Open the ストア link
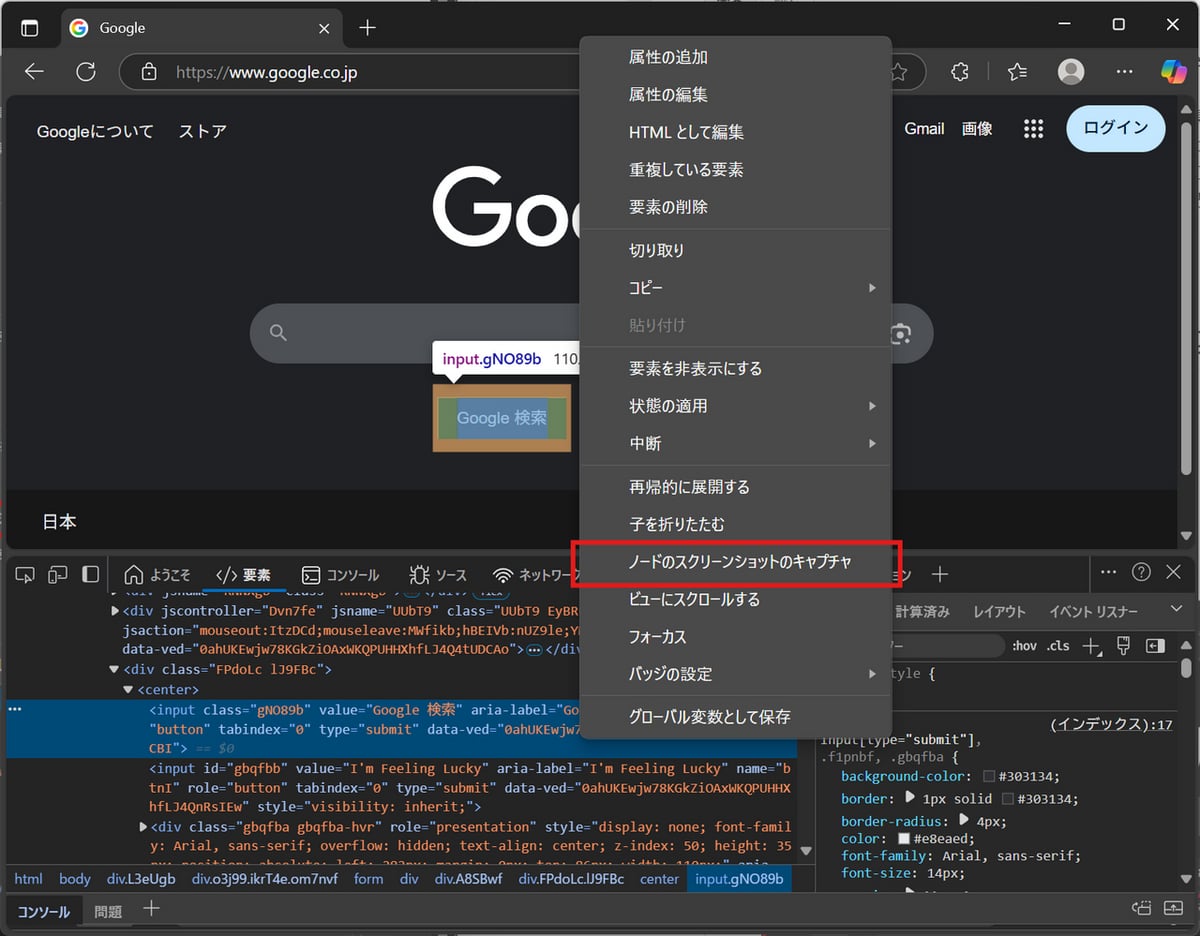Image resolution: width=1200 pixels, height=936 pixels. point(203,131)
